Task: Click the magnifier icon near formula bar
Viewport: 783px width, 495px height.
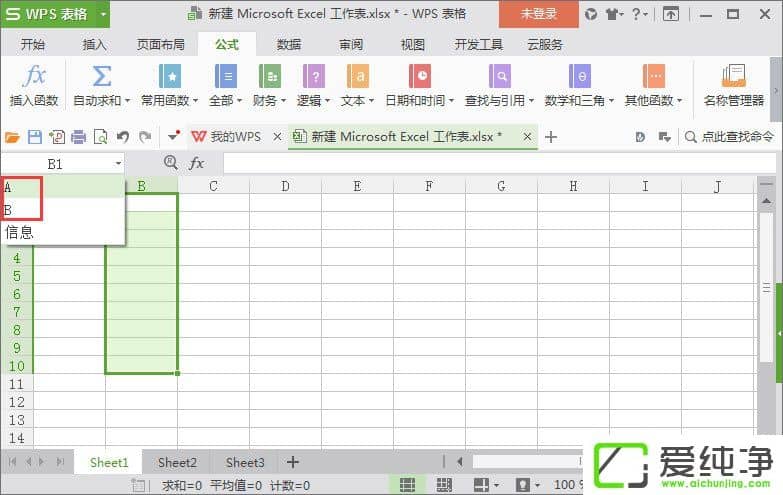Action: tap(170, 163)
